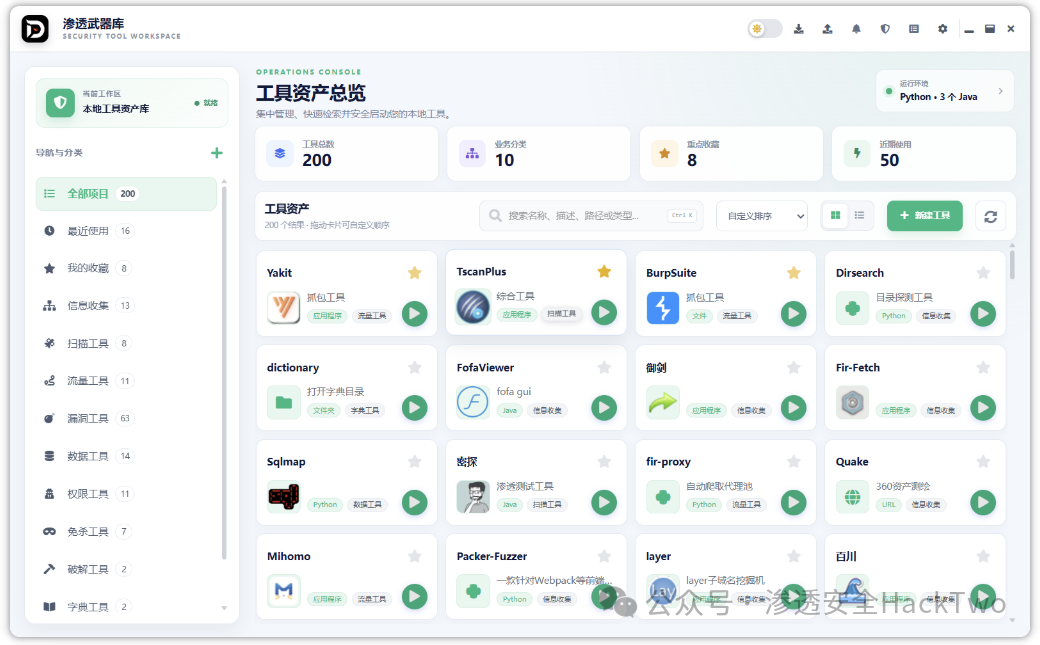Expand the Python · 3 个 Java environment panel
1040x645 pixels.
coord(945,91)
